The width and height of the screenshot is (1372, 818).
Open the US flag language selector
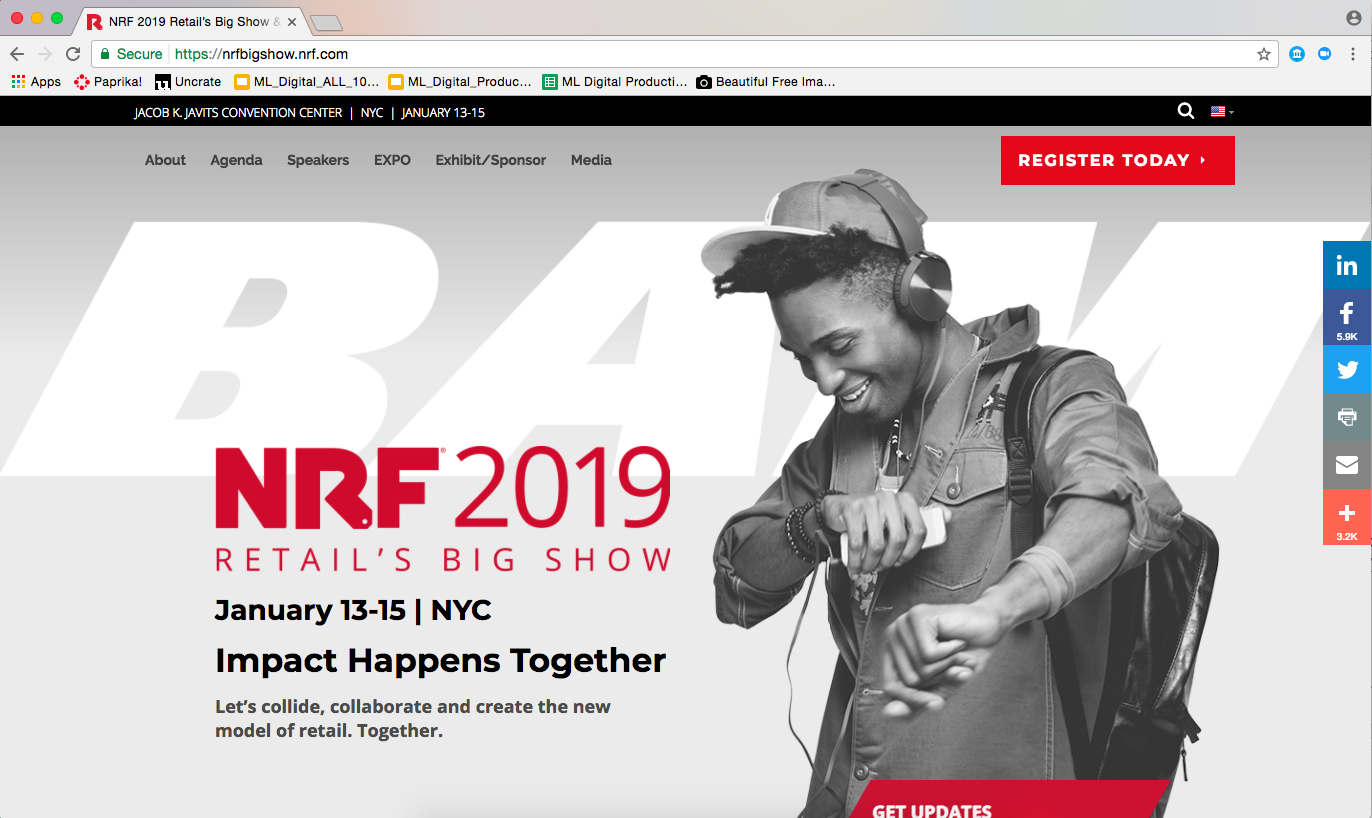(x=1222, y=112)
